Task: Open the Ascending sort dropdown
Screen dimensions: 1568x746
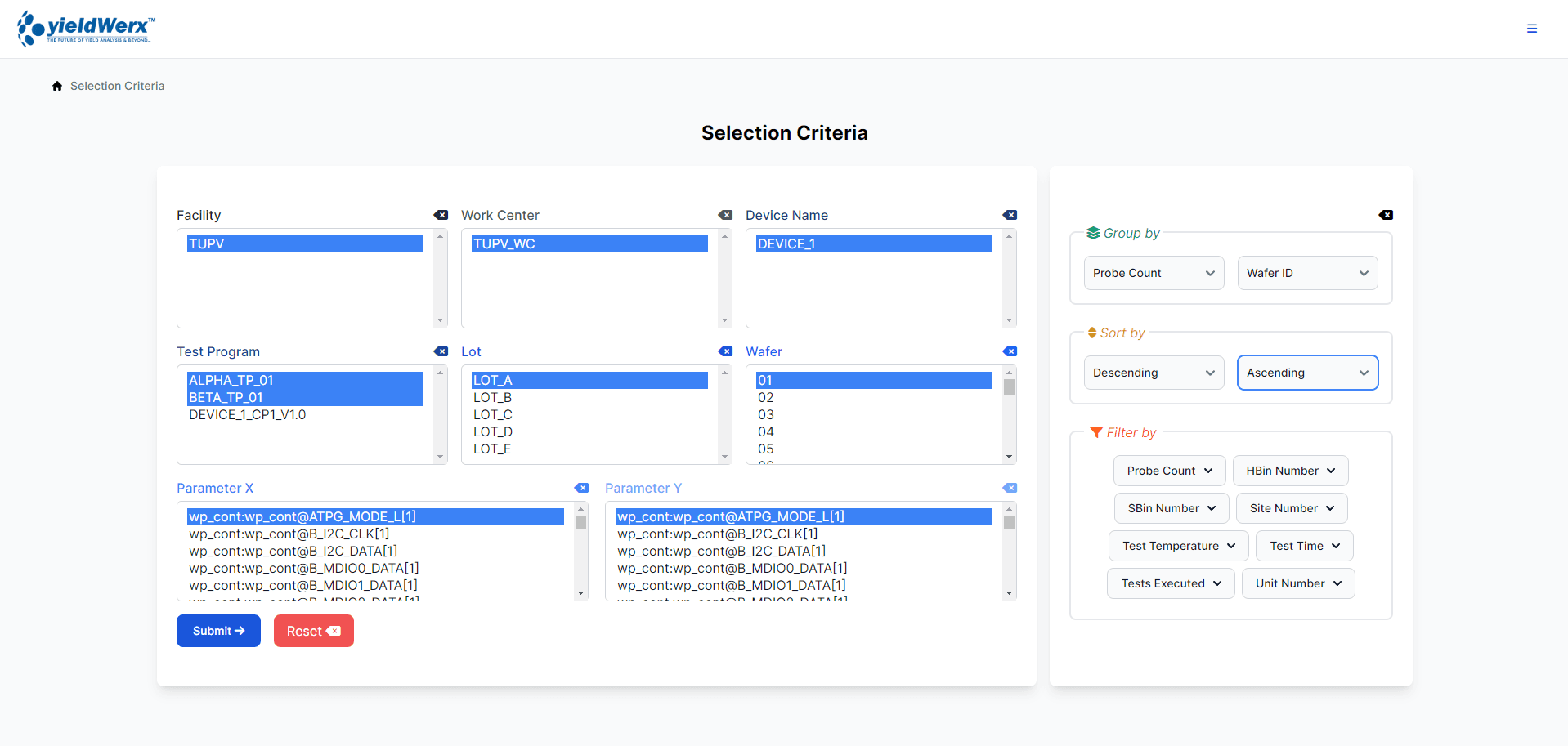Action: click(x=1307, y=373)
